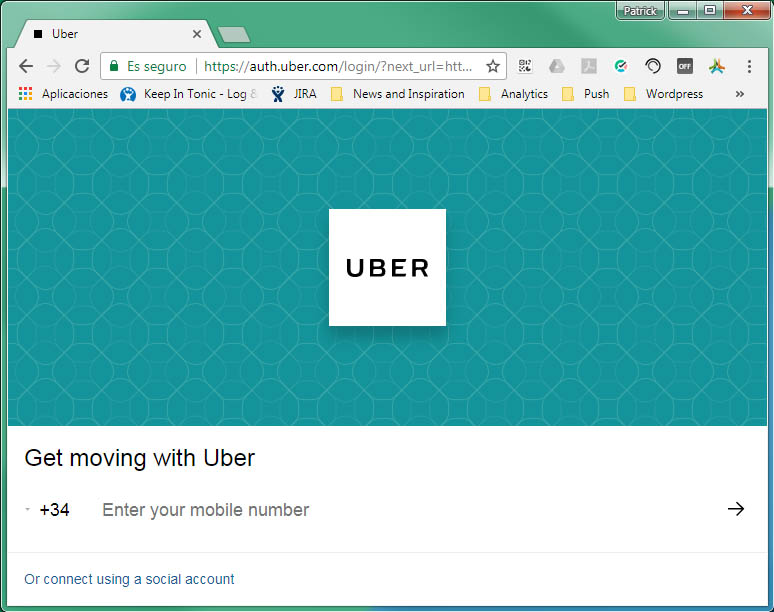Viewport: 774px width, 612px height.
Task: Reload the Uber login page
Action: click(82, 66)
